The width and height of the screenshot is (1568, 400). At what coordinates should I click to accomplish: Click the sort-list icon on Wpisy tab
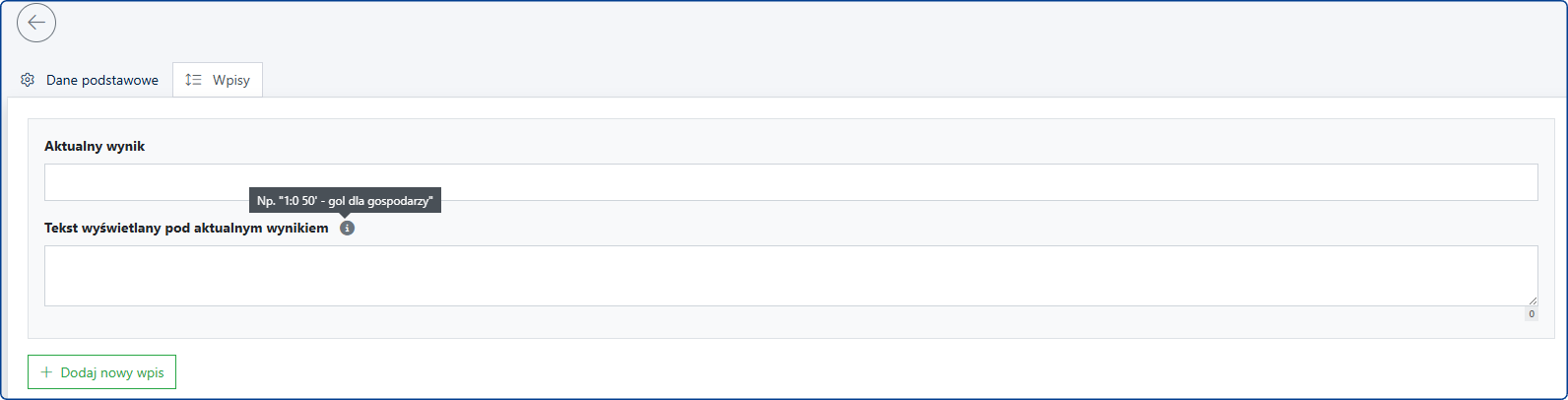pyautogui.click(x=193, y=80)
